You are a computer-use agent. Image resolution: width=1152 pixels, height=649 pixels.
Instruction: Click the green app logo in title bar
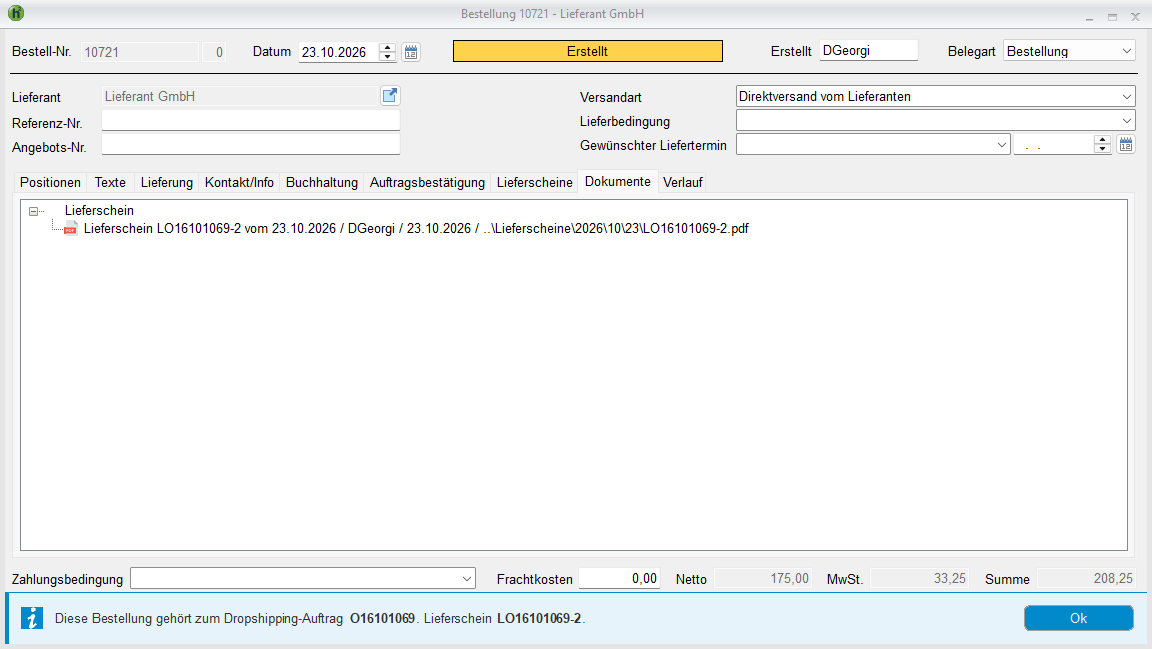pos(15,13)
